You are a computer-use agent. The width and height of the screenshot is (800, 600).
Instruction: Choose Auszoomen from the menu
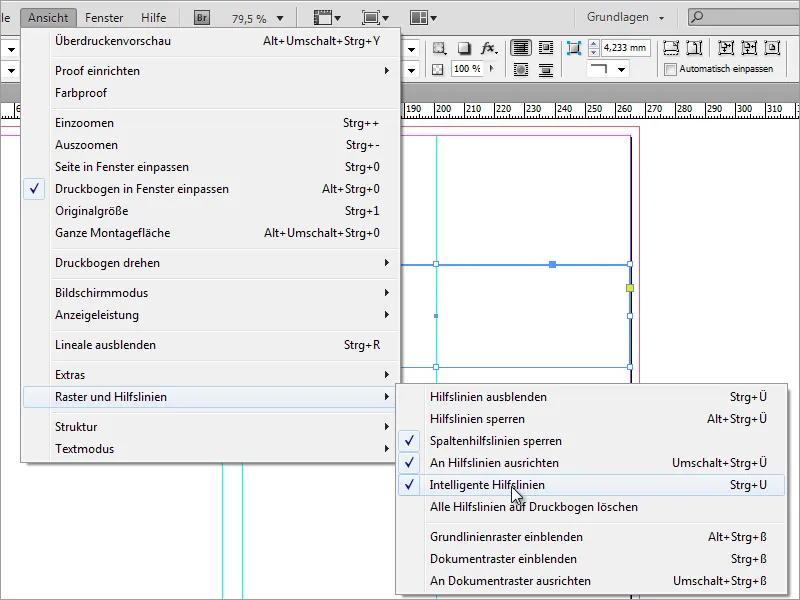pyautogui.click(x=211, y=145)
